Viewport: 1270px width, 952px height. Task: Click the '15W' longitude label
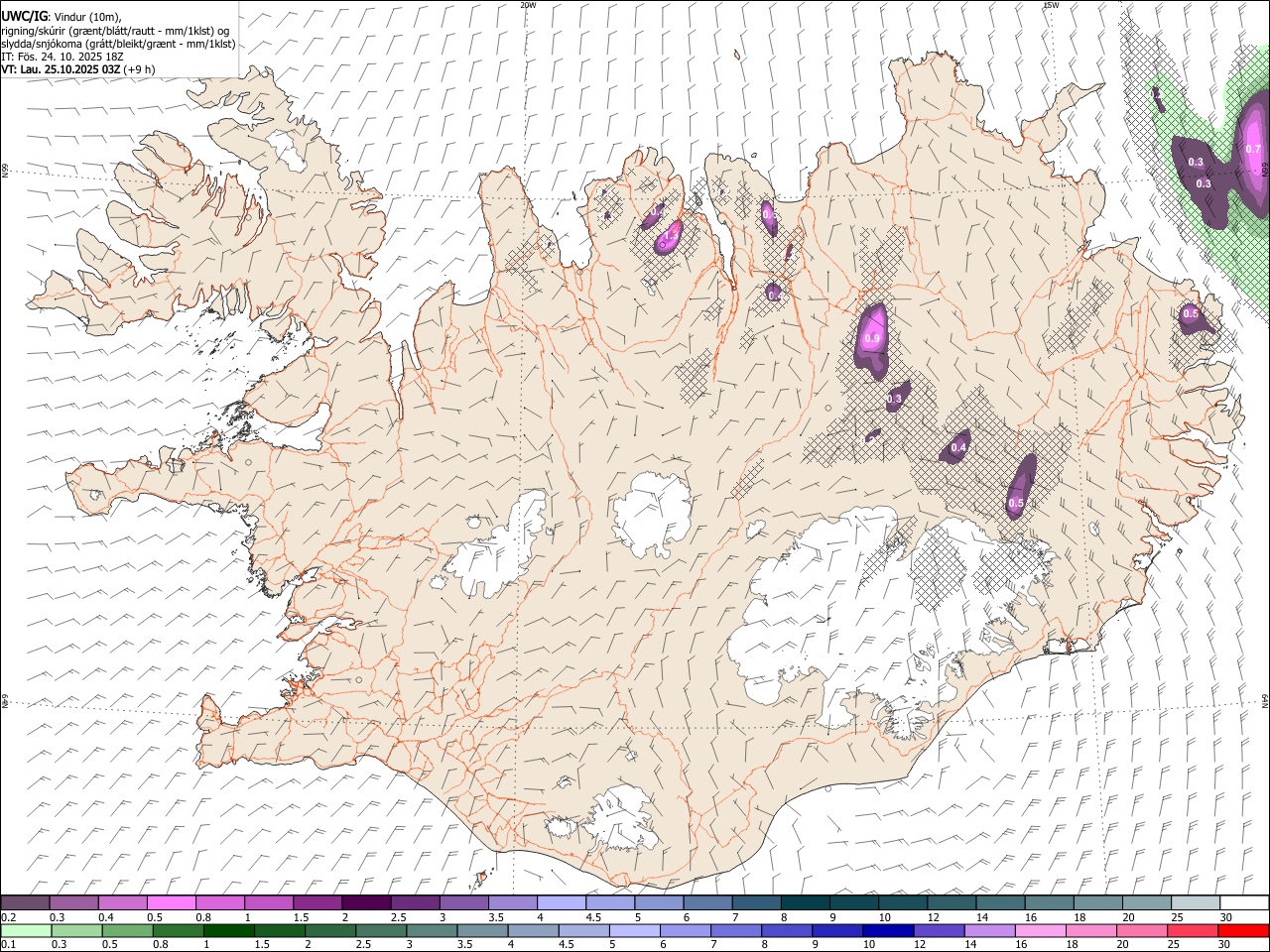pyautogui.click(x=1051, y=5)
